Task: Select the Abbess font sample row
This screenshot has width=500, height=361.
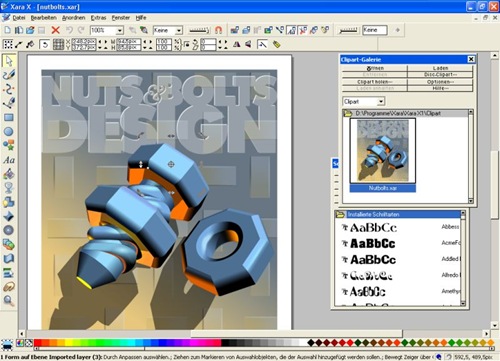Action: pyautogui.click(x=398, y=228)
